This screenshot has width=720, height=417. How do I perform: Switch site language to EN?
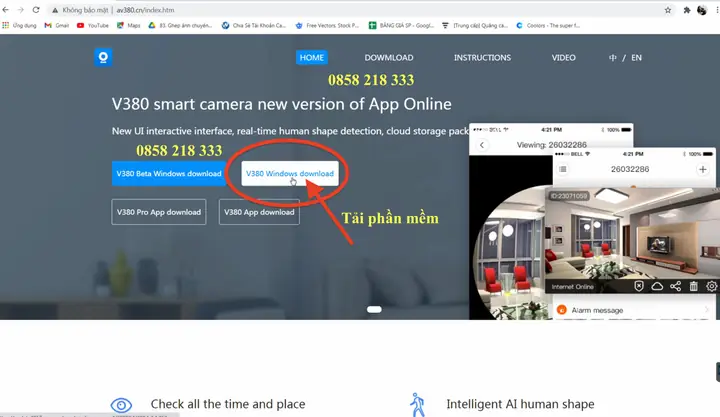pos(636,57)
